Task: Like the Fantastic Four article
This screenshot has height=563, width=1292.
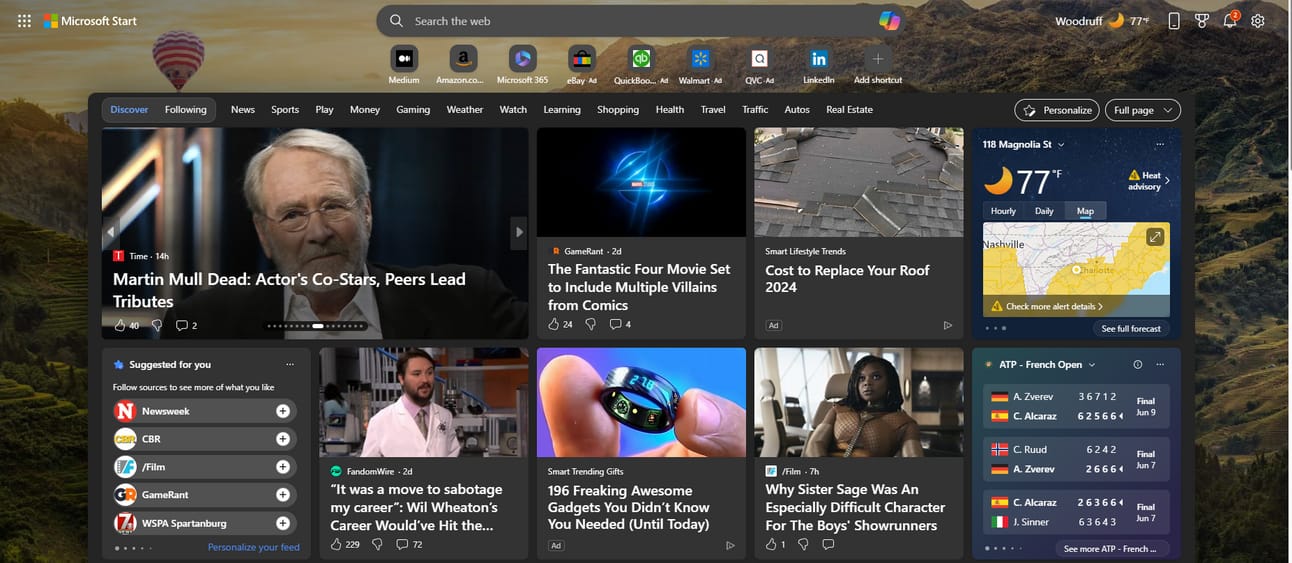Action: pyautogui.click(x=554, y=324)
